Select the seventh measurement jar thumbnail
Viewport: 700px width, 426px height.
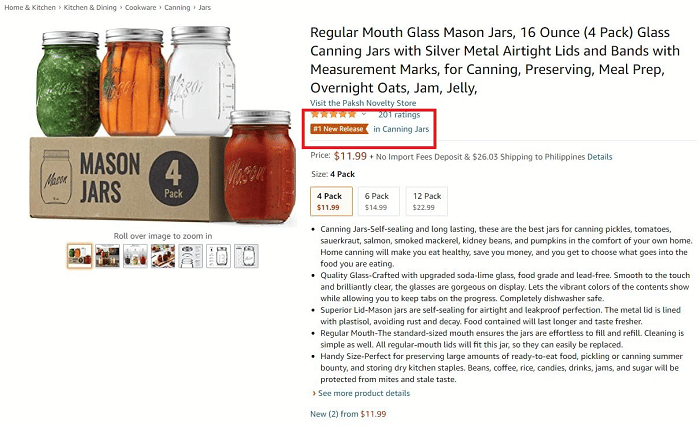pyautogui.click(x=246, y=256)
